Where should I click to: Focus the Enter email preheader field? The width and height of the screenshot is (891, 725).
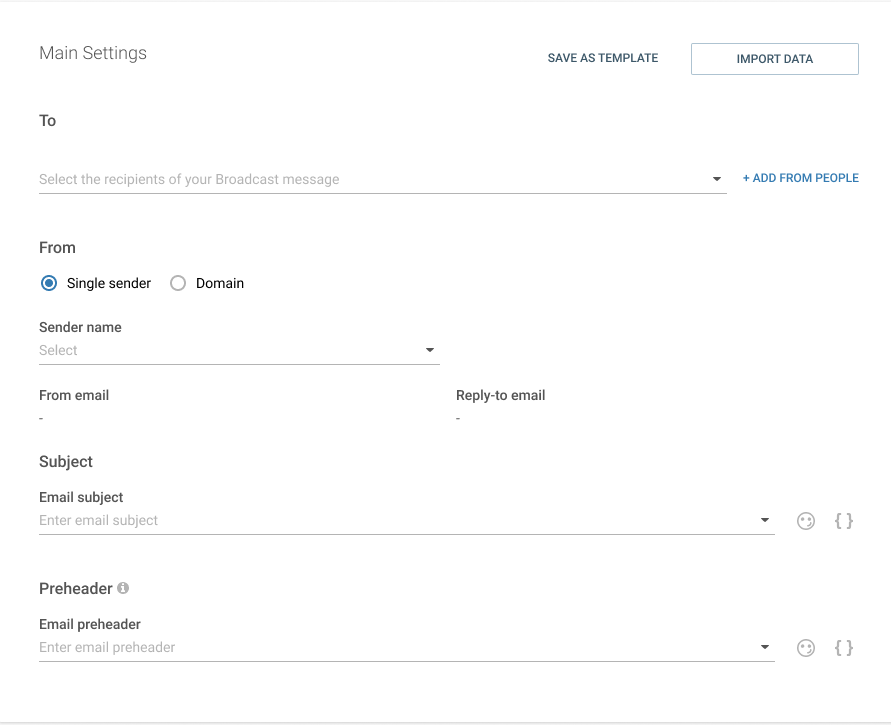pyautogui.click(x=390, y=647)
